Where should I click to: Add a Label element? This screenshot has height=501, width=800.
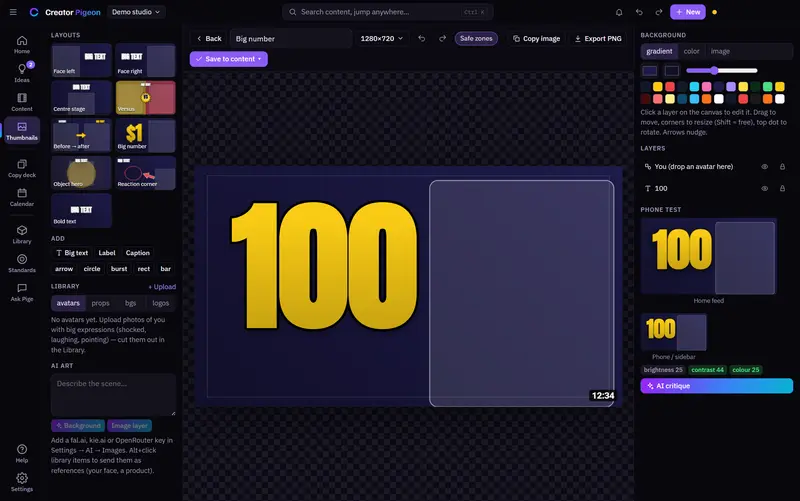107,253
